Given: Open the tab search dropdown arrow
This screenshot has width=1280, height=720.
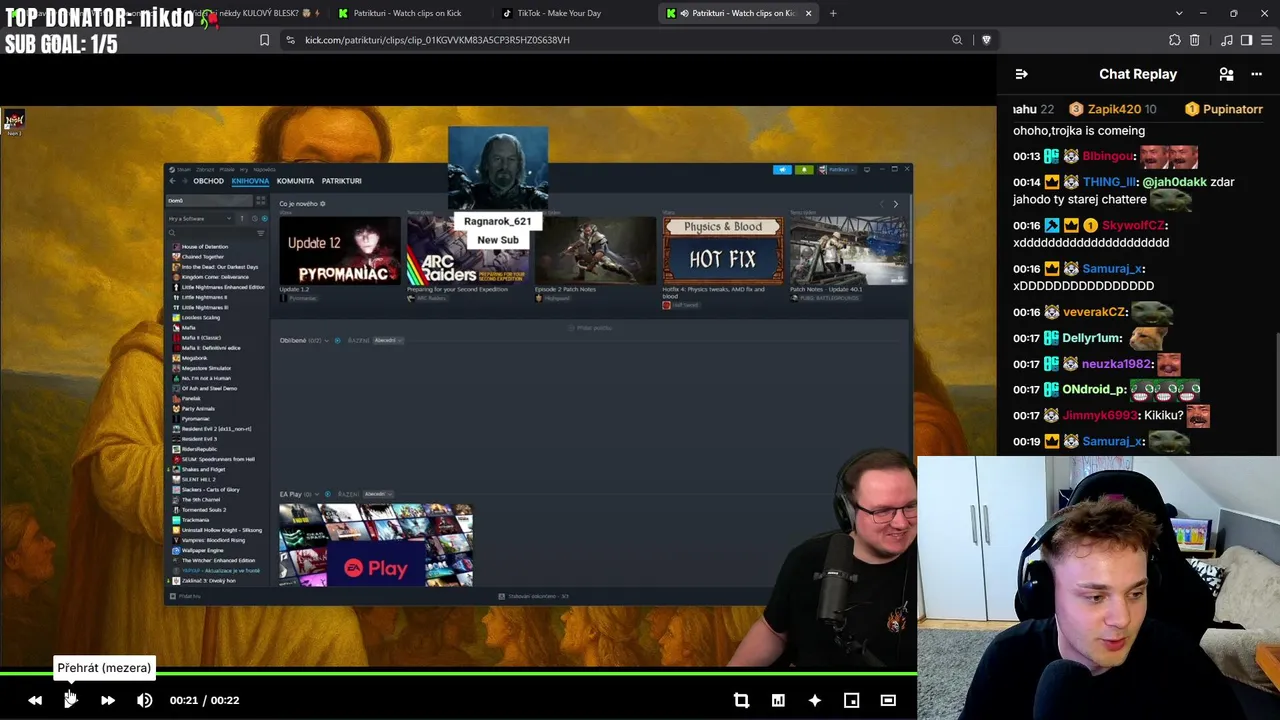Looking at the screenshot, I should [x=1179, y=13].
